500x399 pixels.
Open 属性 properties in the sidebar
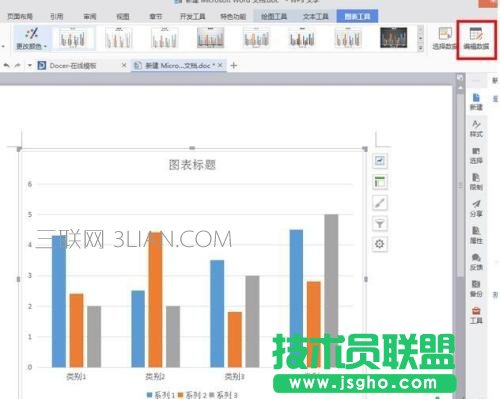(x=476, y=235)
